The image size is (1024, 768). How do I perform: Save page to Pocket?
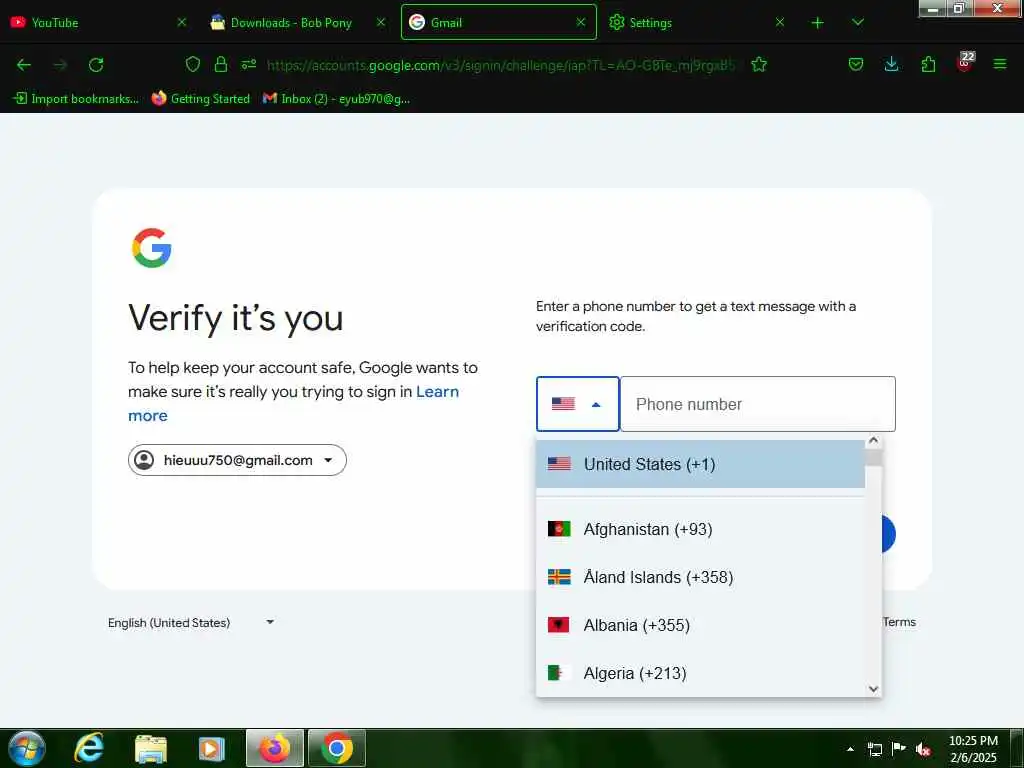(856, 64)
